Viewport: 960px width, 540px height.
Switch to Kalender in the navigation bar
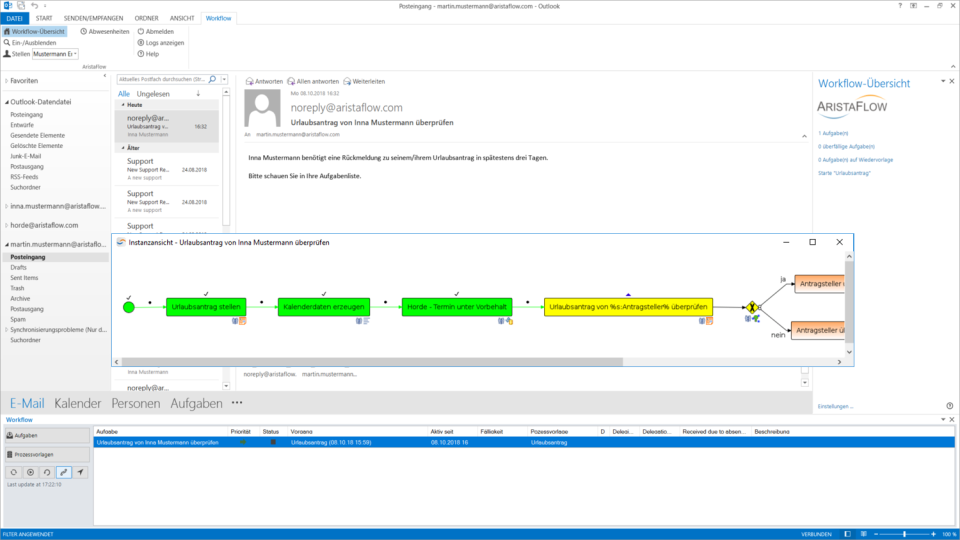77,403
